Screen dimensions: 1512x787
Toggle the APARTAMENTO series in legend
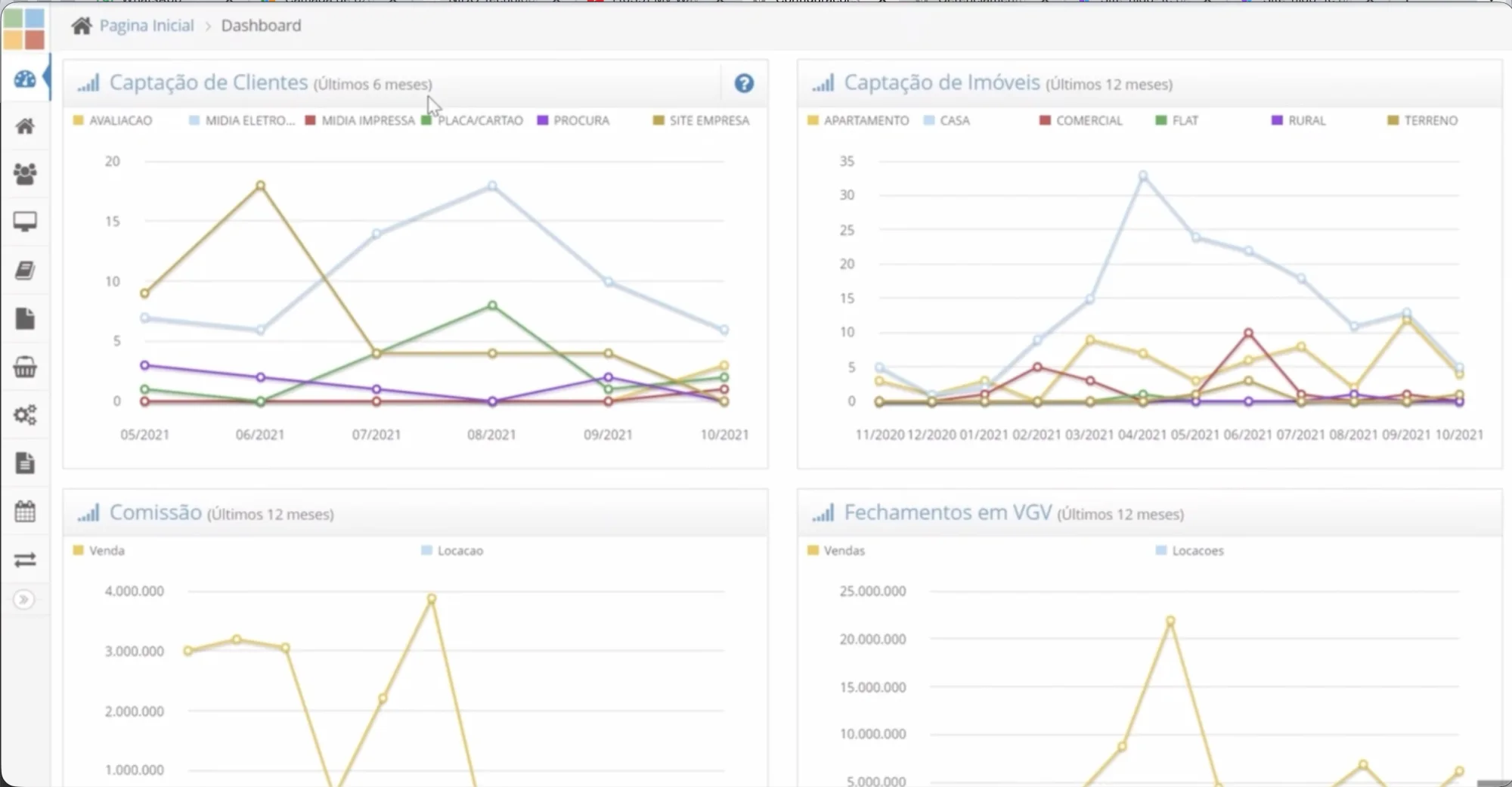[x=858, y=120]
